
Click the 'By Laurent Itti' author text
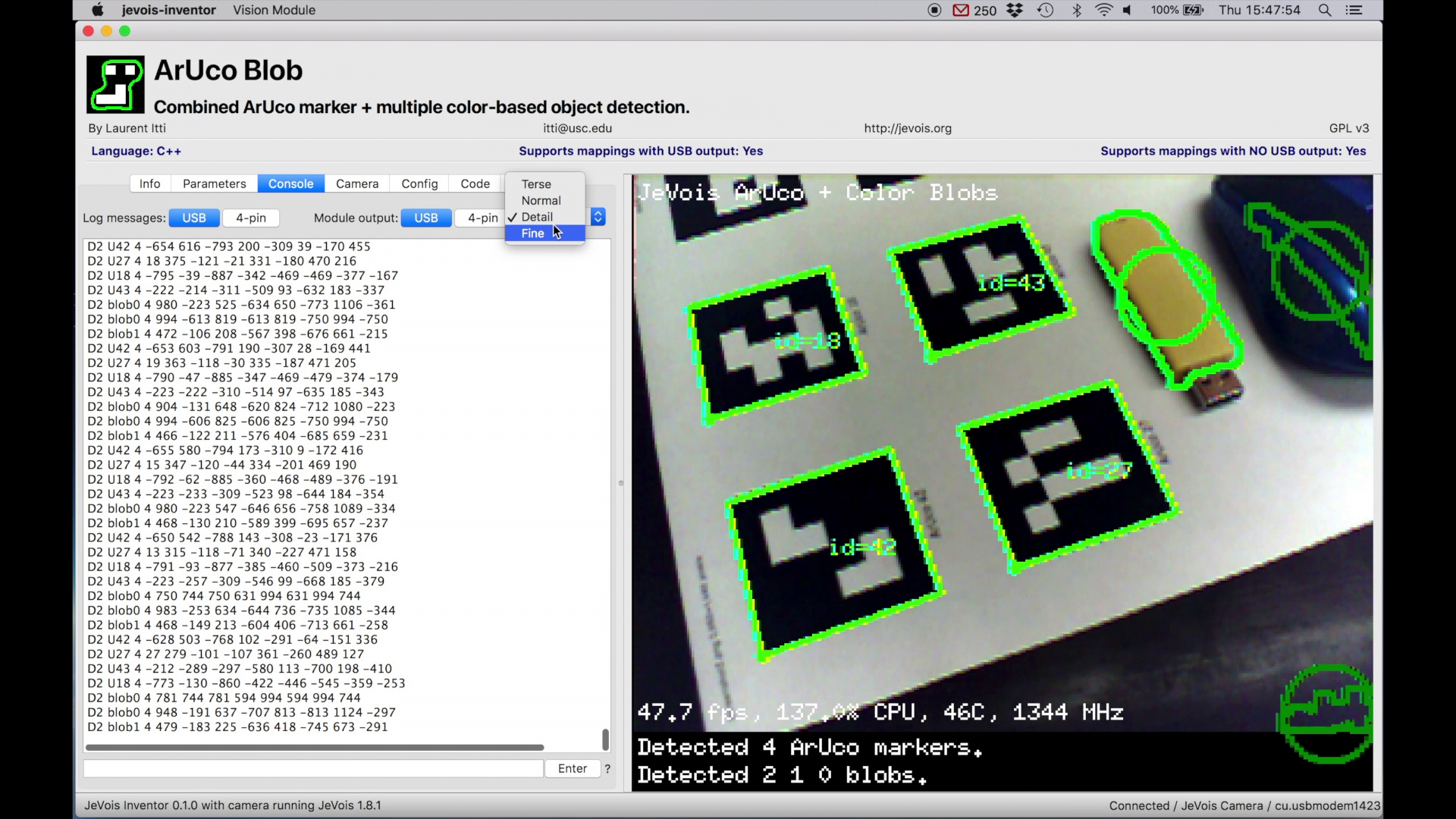click(x=127, y=129)
